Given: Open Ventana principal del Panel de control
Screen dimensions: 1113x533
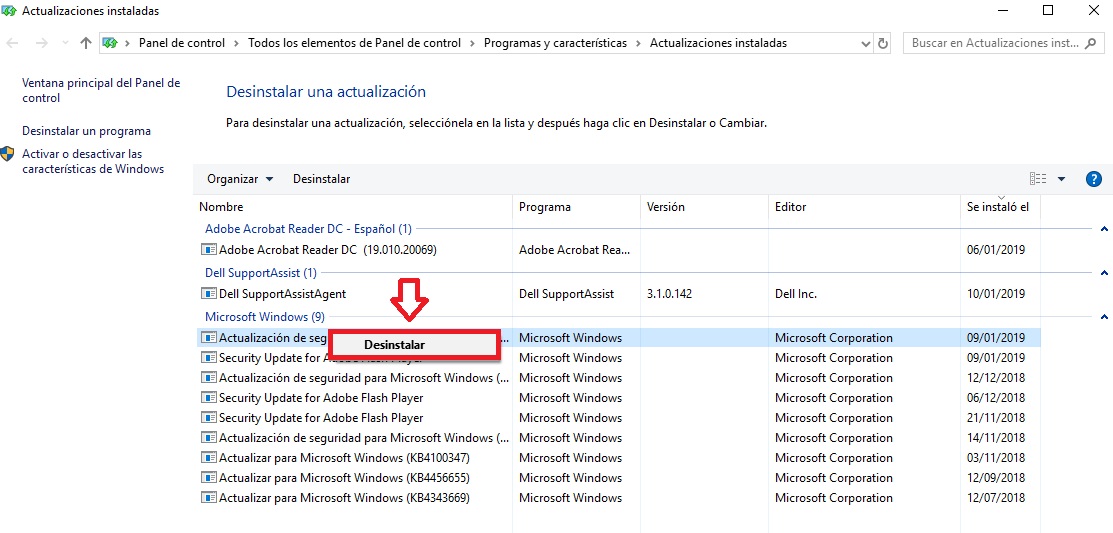Looking at the screenshot, I should [x=102, y=91].
